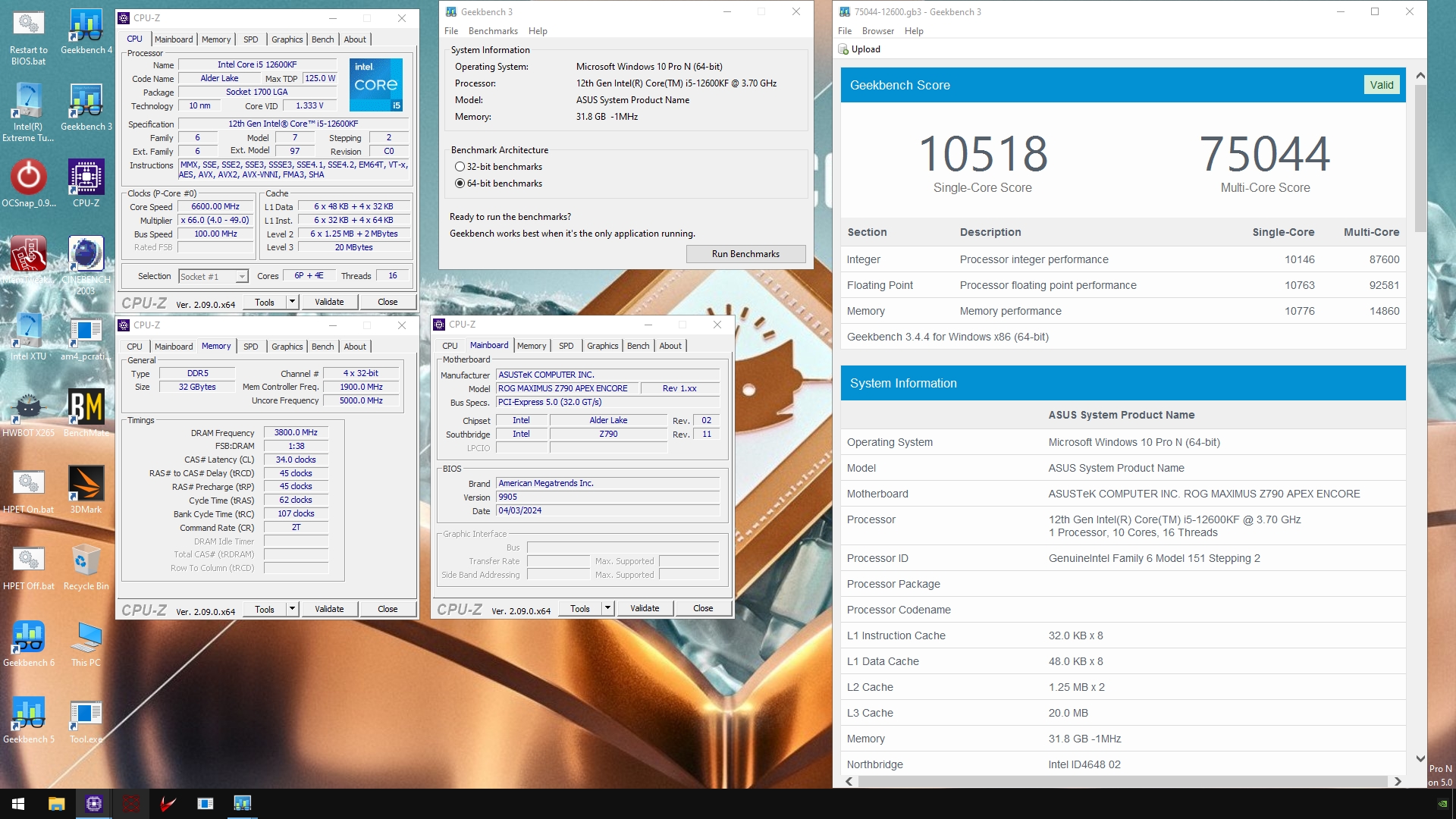Viewport: 1456px width, 819px height.
Task: Open Socket #1 selection dropdown
Action: (x=214, y=277)
